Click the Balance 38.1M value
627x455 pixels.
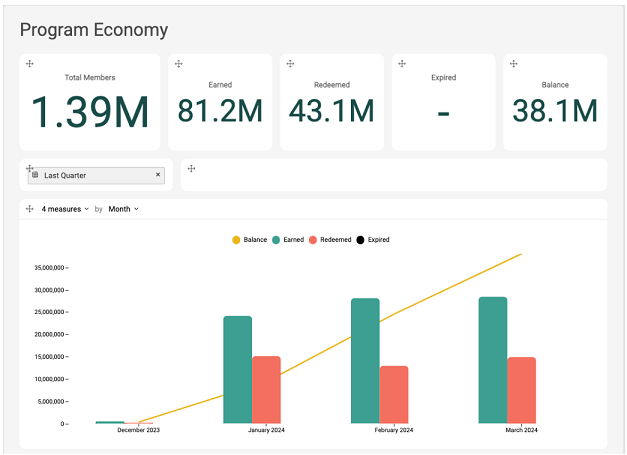pyautogui.click(x=555, y=111)
